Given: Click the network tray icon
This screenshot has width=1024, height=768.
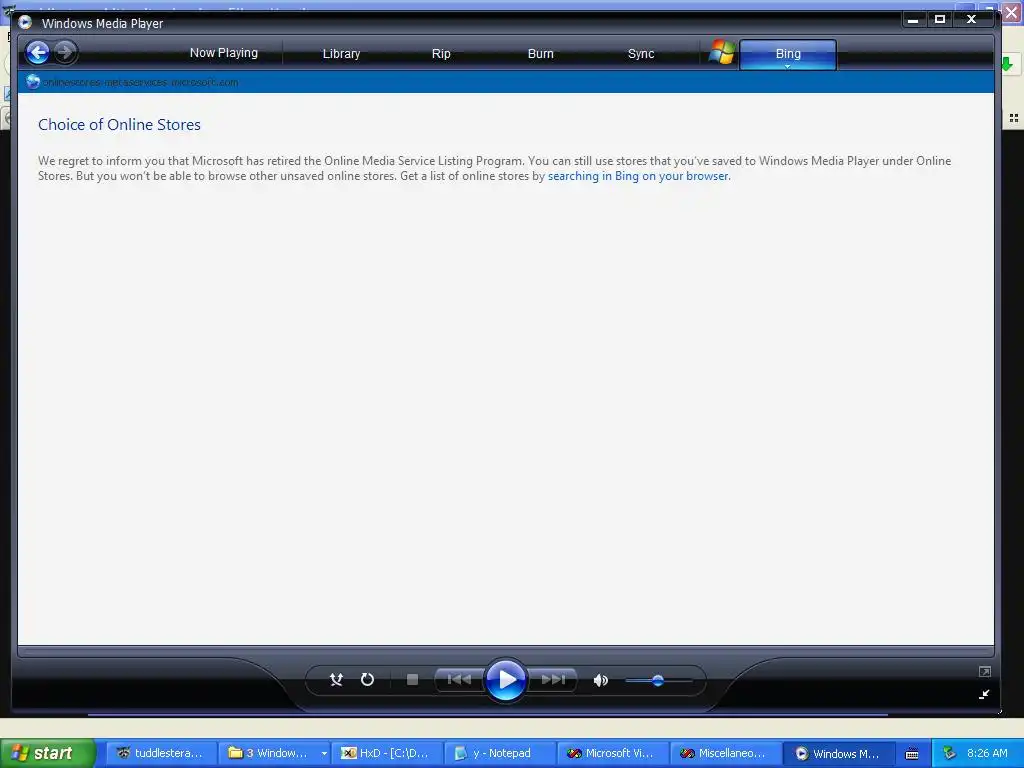Looking at the screenshot, I should [950, 753].
